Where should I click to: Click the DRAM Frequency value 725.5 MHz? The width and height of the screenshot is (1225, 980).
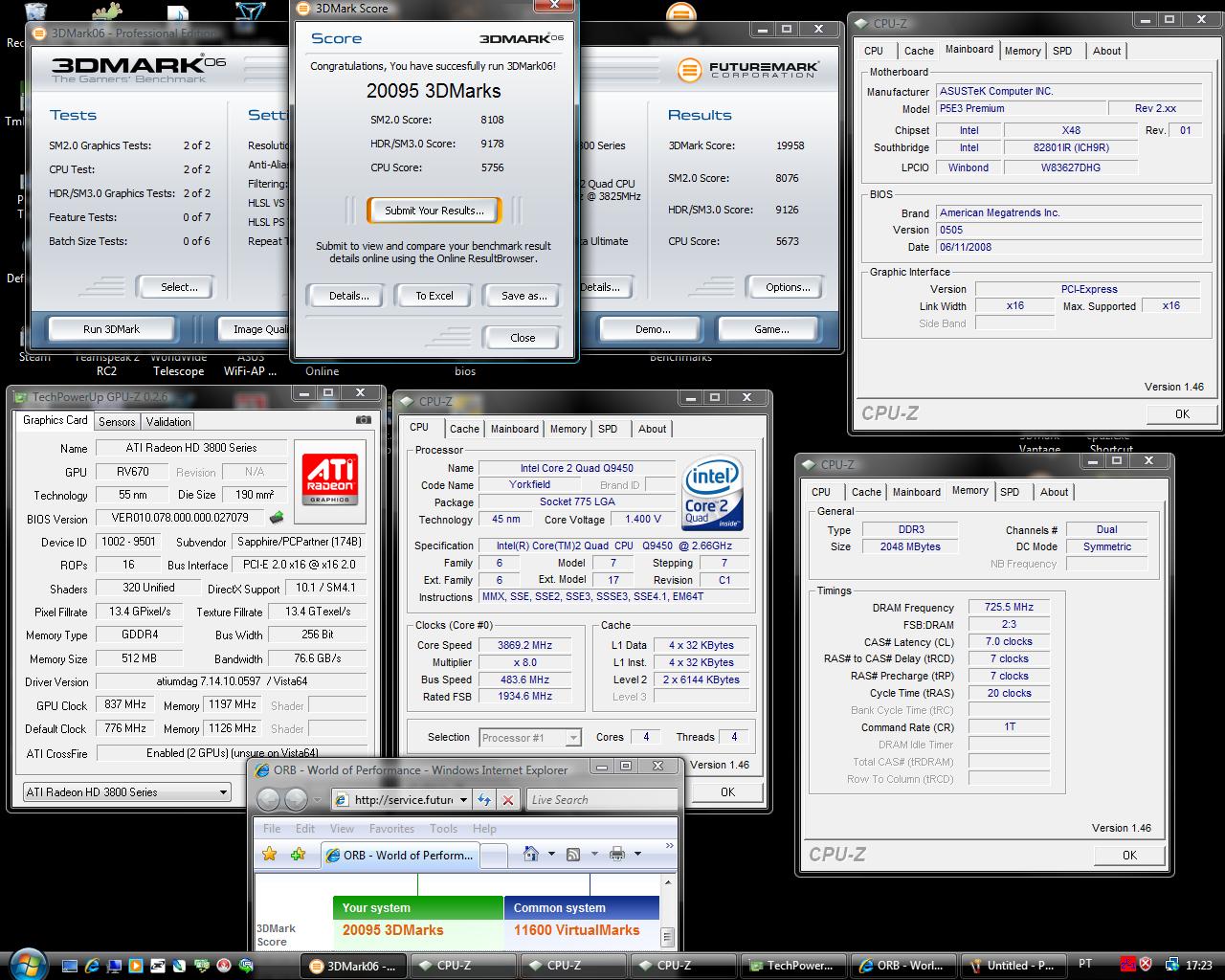coord(1009,607)
